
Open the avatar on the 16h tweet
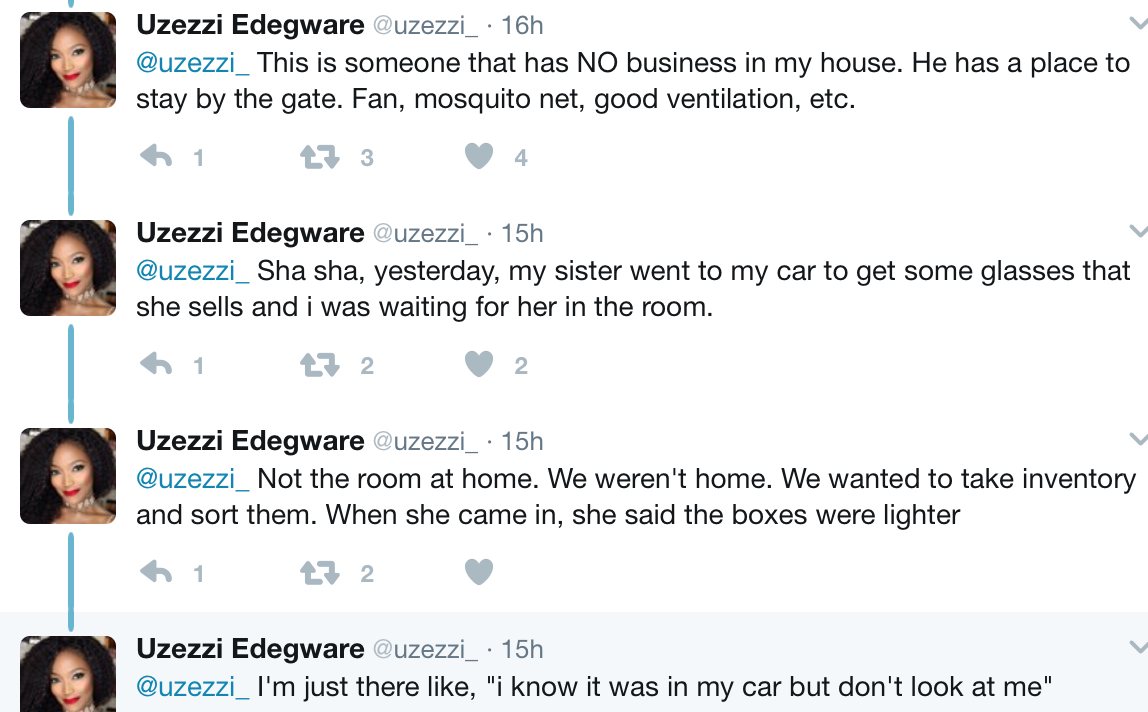(68, 60)
